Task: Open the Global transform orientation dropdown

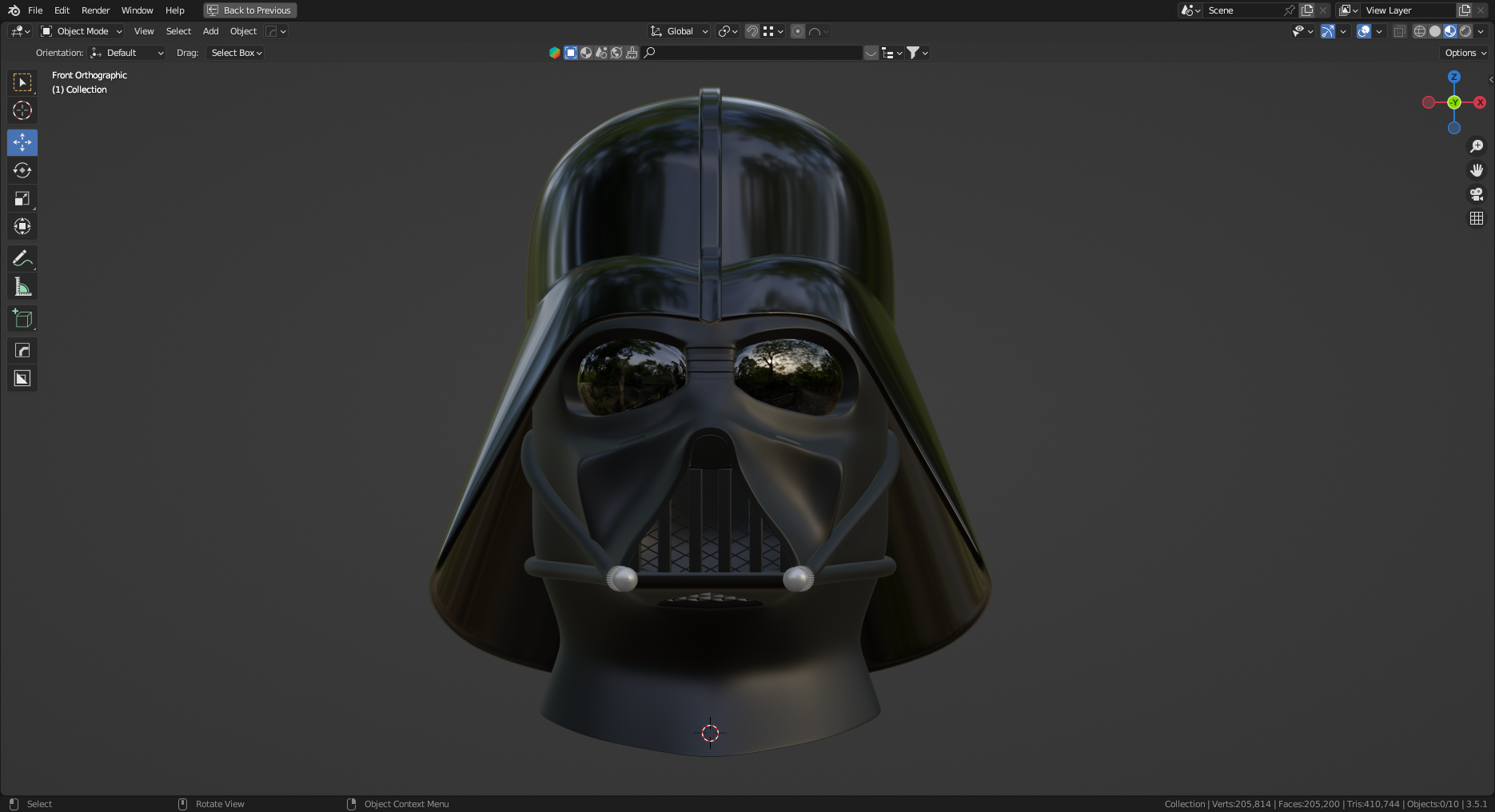Action: (x=680, y=31)
